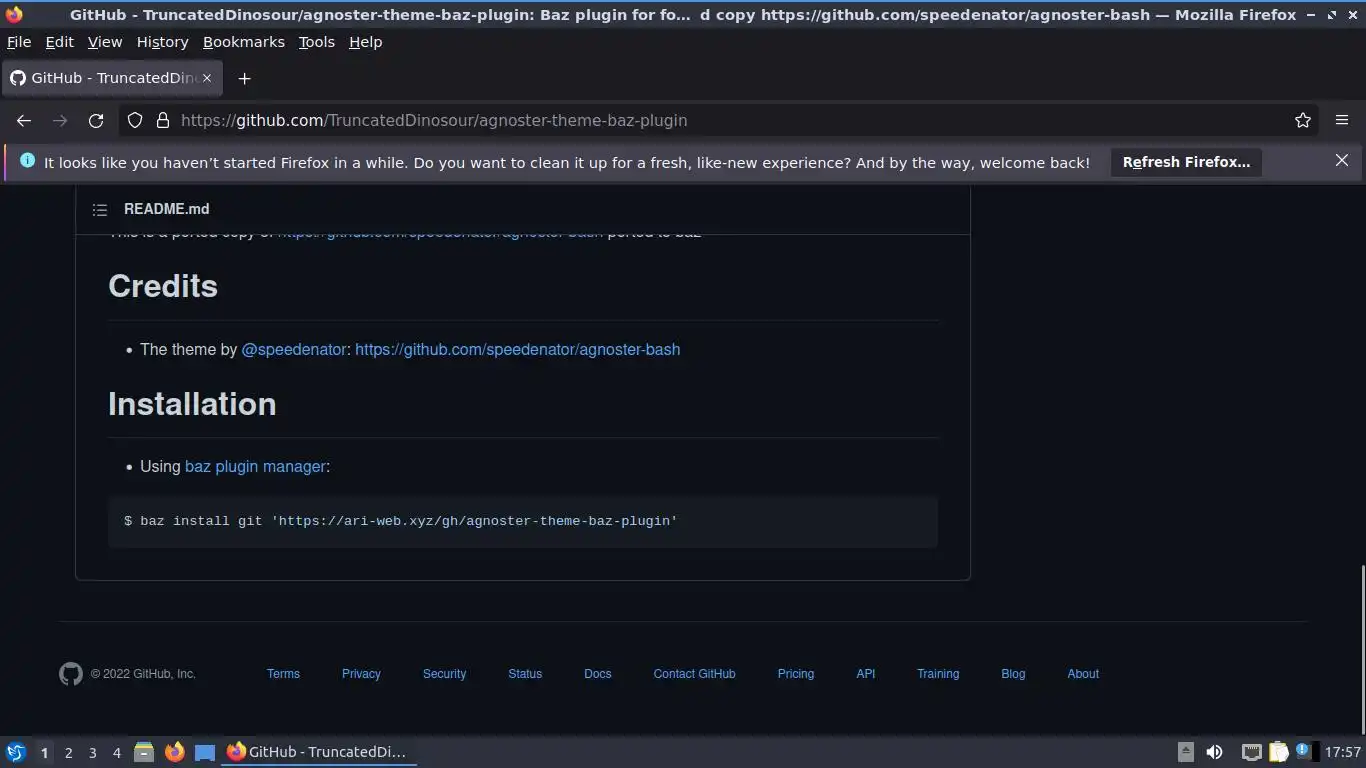Click the Refresh Firefox… button
This screenshot has width=1366, height=768.
click(x=1186, y=162)
